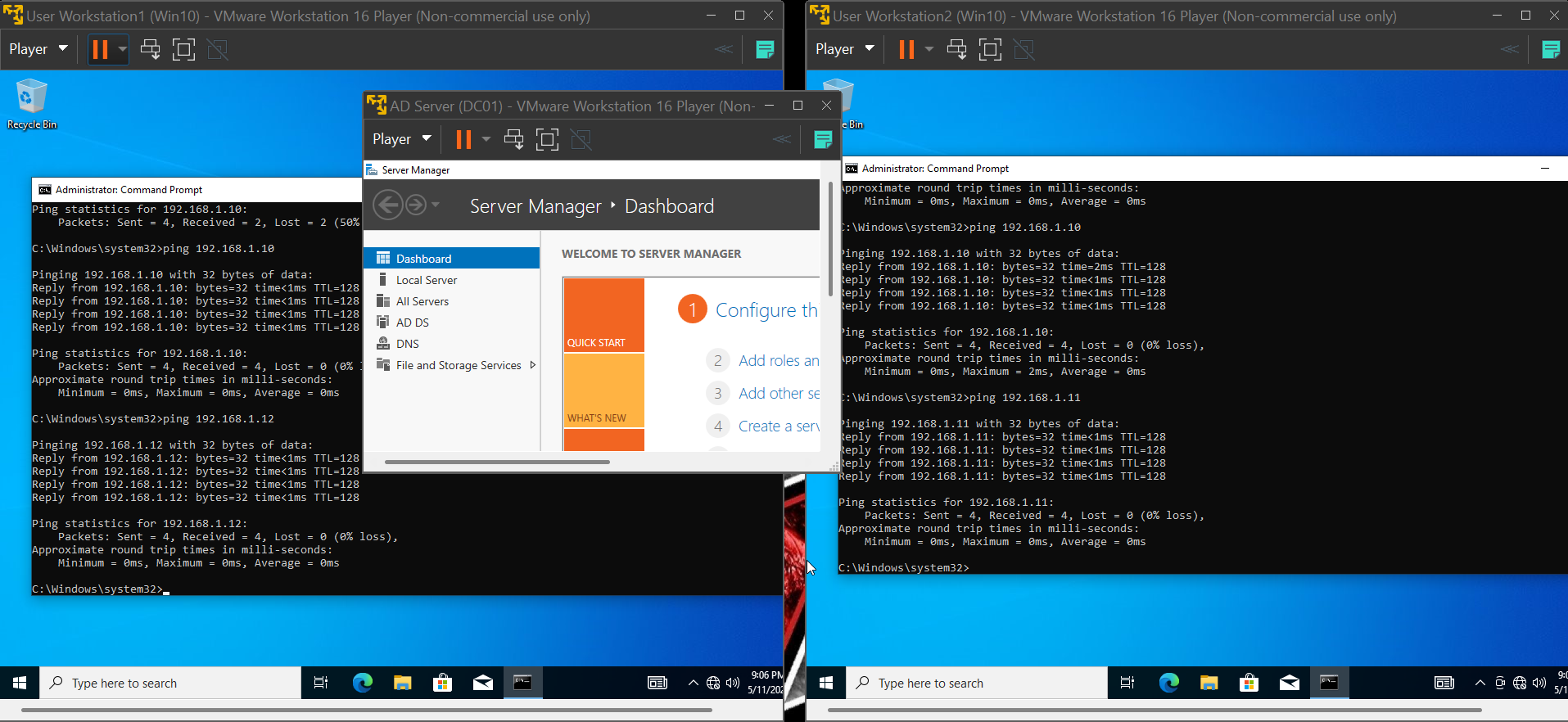Screen dimensions: 1568x722
Task: Enter full screen in AD Server window
Action: pyautogui.click(x=547, y=139)
